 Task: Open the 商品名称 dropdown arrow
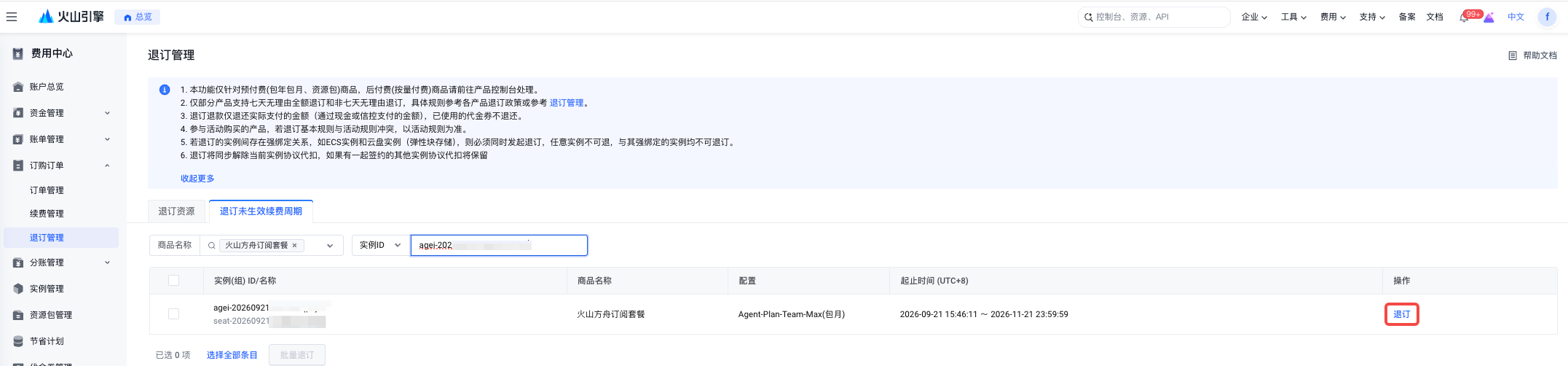(330, 246)
